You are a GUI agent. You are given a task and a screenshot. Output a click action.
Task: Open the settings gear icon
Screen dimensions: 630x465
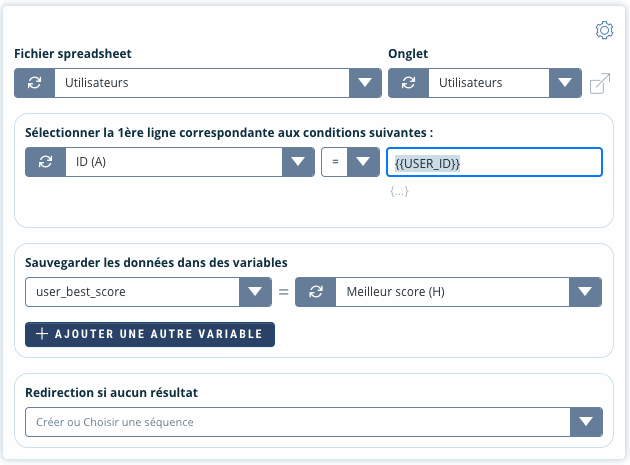tap(604, 30)
